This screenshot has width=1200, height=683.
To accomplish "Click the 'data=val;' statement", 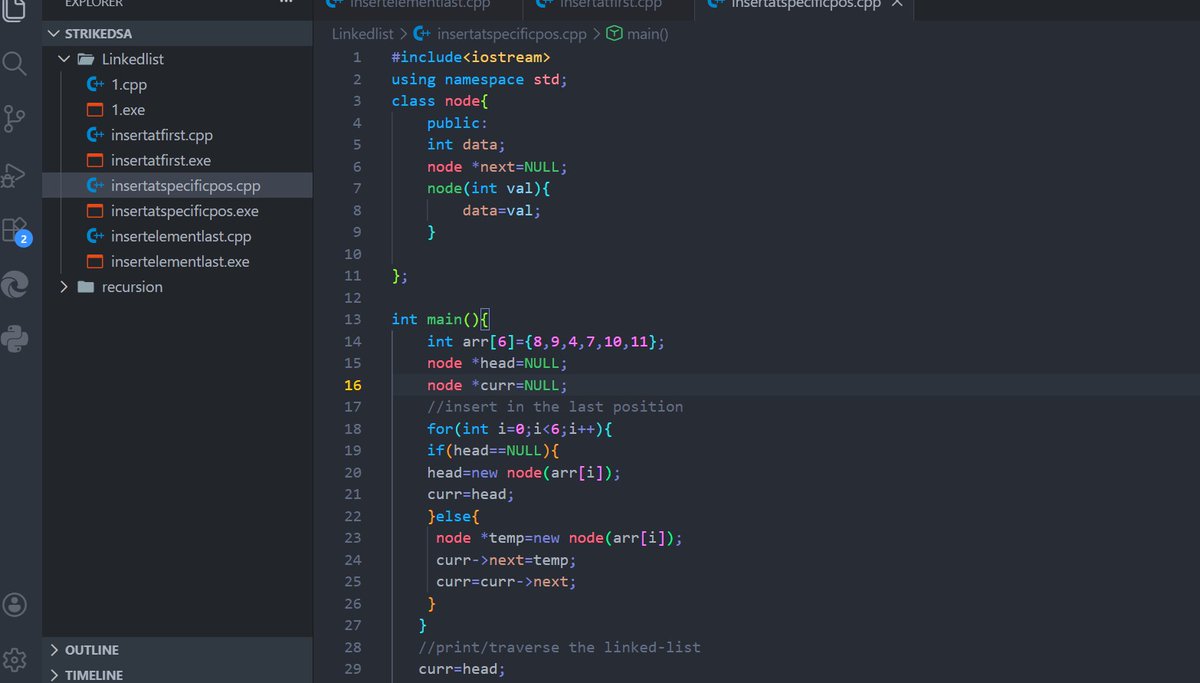I will pyautogui.click(x=501, y=210).
